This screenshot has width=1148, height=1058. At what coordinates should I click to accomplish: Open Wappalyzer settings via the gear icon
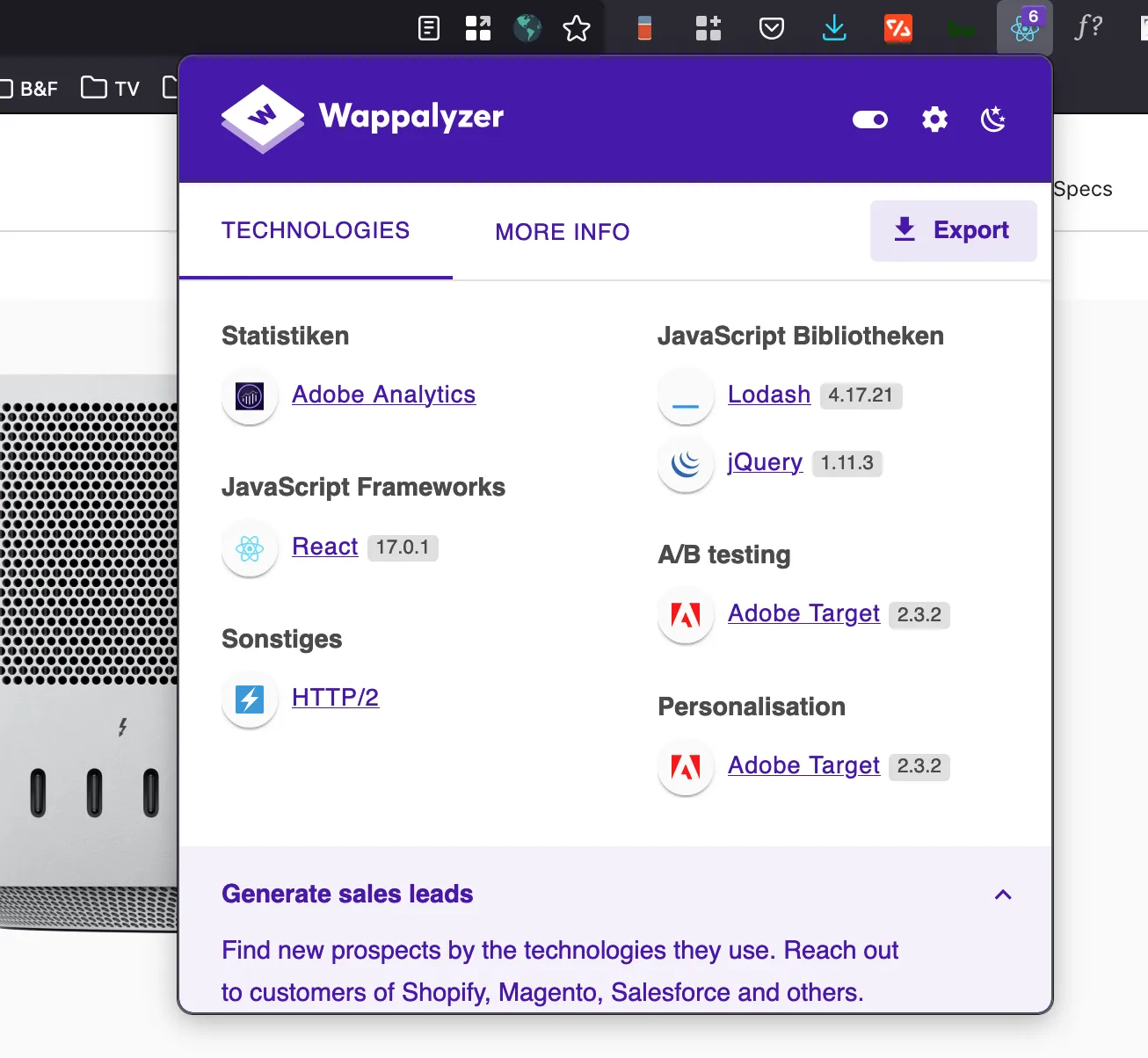click(x=934, y=119)
